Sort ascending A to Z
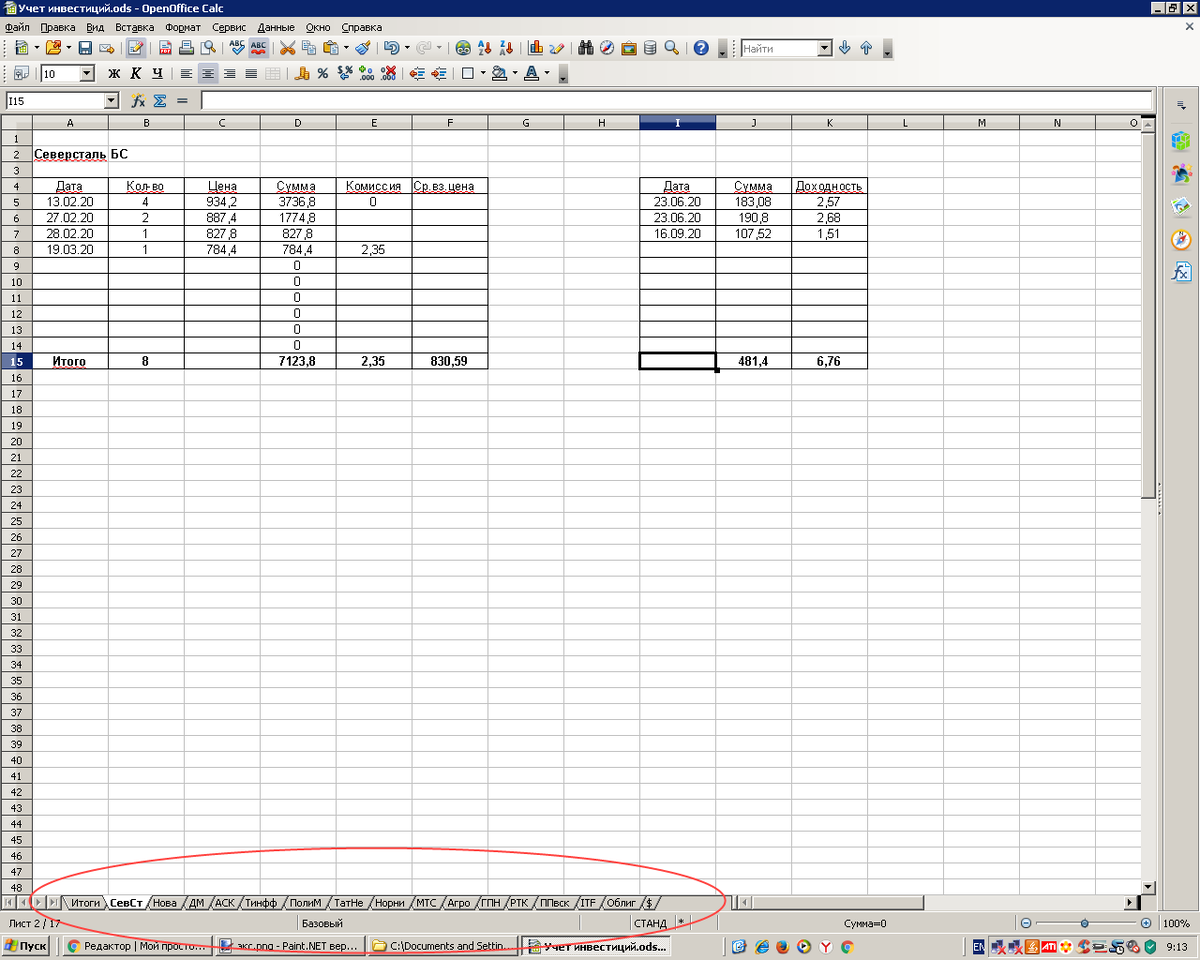This screenshot has height=960, width=1200. 485,48
